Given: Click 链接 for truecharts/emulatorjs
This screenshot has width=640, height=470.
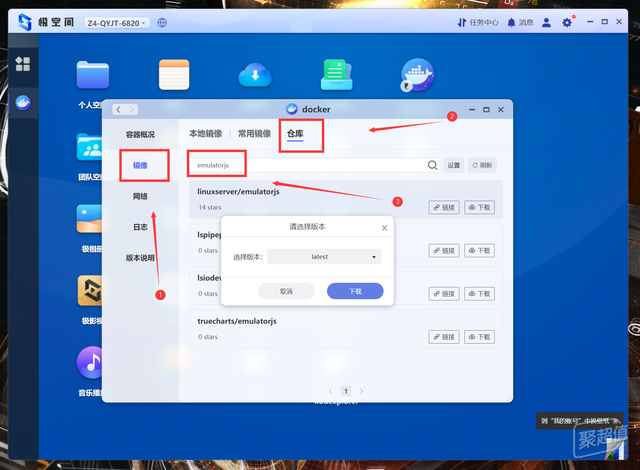Looking at the screenshot, I should (x=444, y=337).
